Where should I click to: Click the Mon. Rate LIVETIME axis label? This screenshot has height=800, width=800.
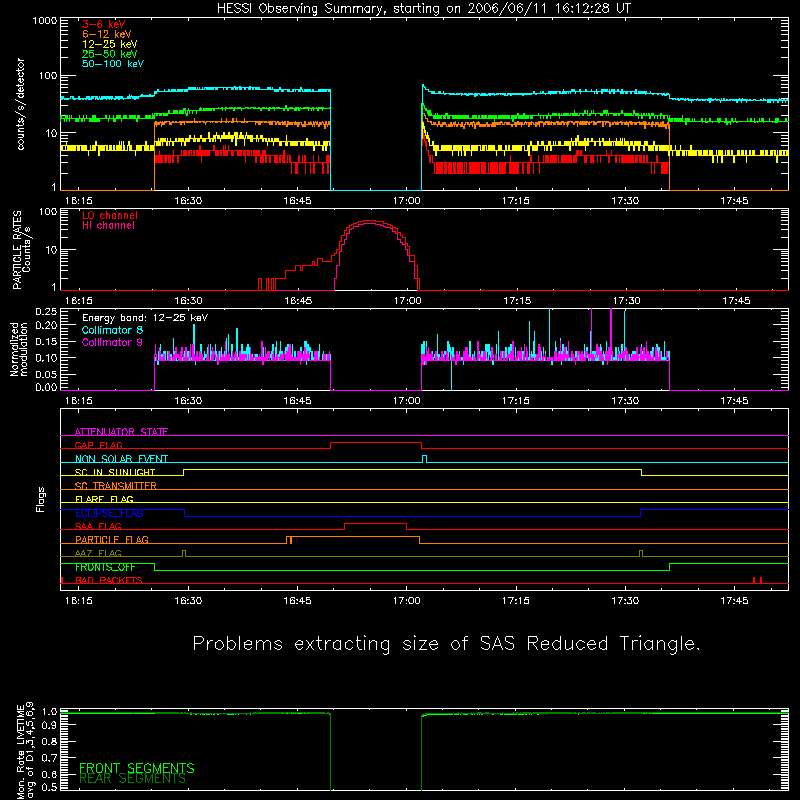pos(24,751)
